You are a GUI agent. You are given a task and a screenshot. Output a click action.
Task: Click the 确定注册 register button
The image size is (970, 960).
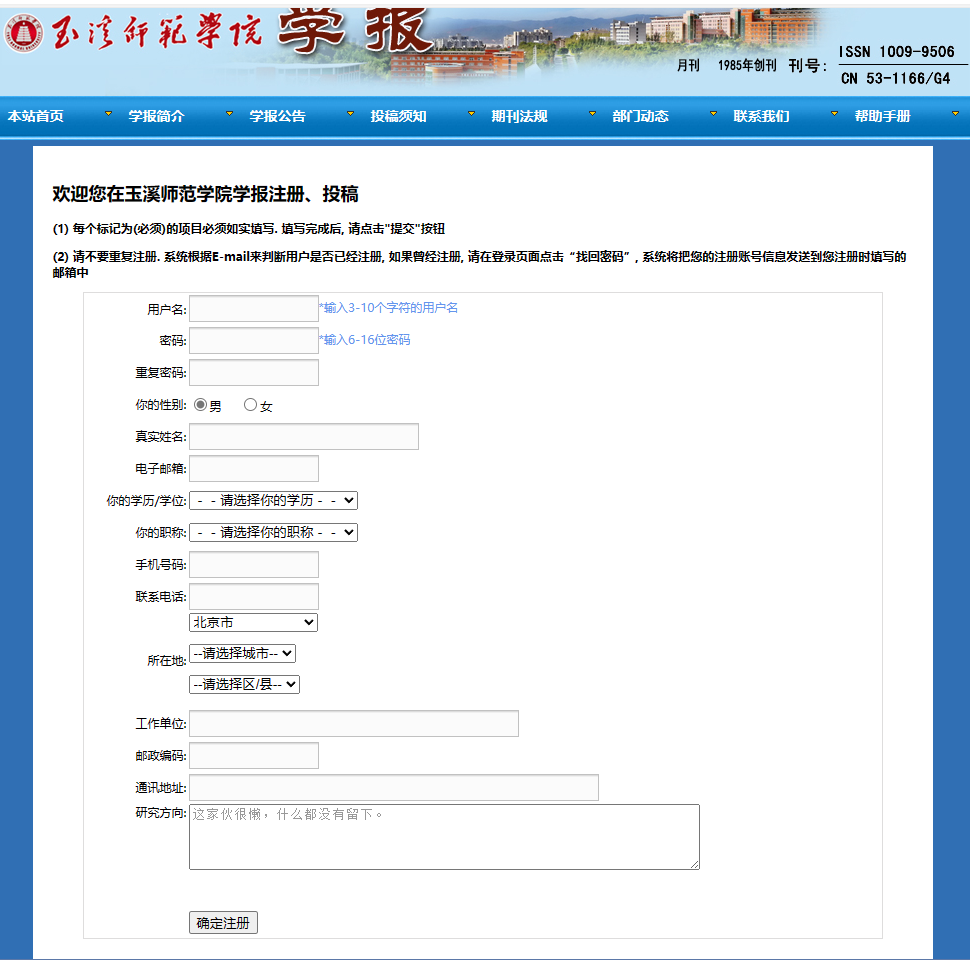pyautogui.click(x=222, y=922)
